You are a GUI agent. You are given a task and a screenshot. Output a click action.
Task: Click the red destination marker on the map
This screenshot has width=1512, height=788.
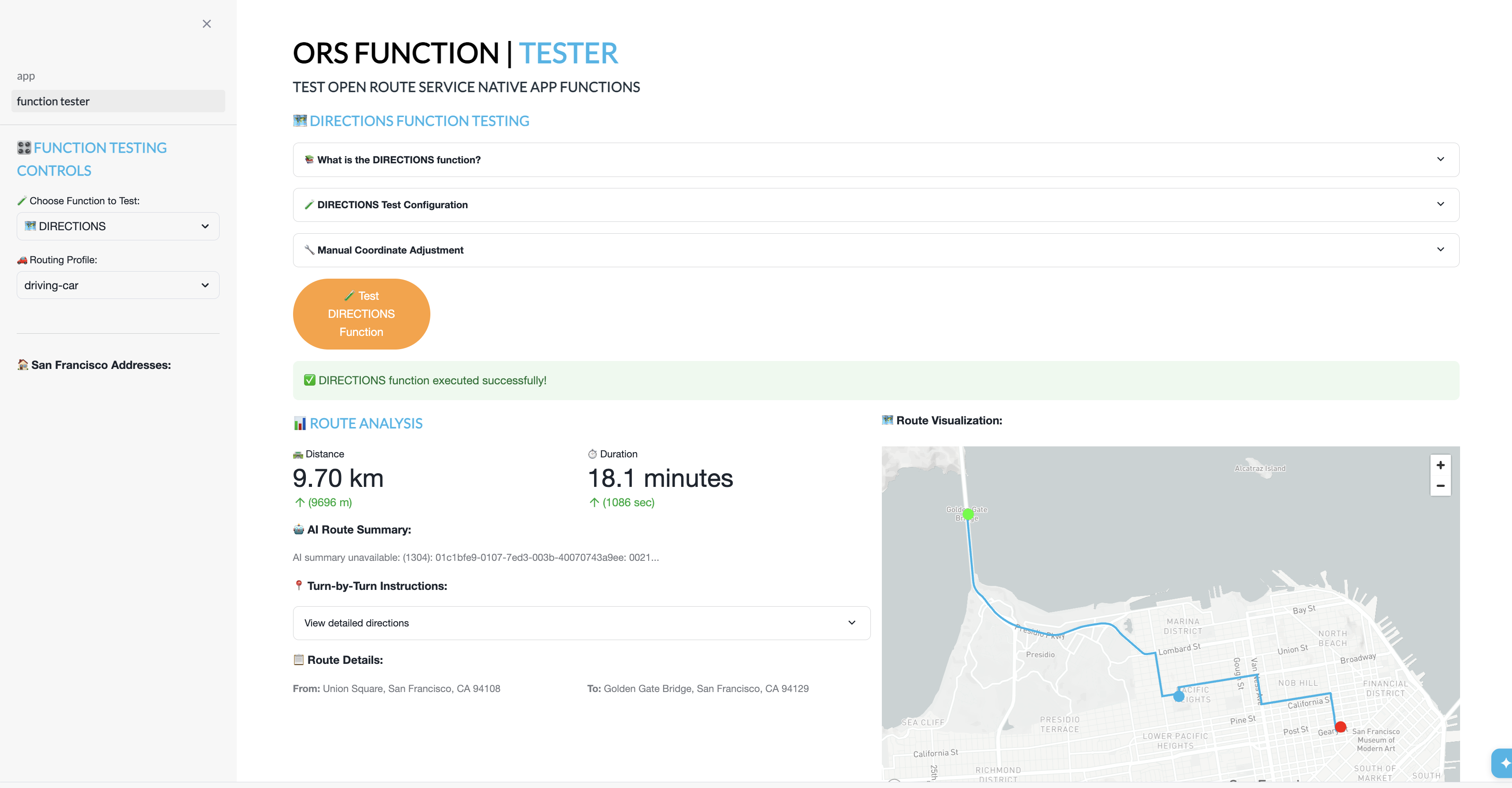tap(1341, 726)
